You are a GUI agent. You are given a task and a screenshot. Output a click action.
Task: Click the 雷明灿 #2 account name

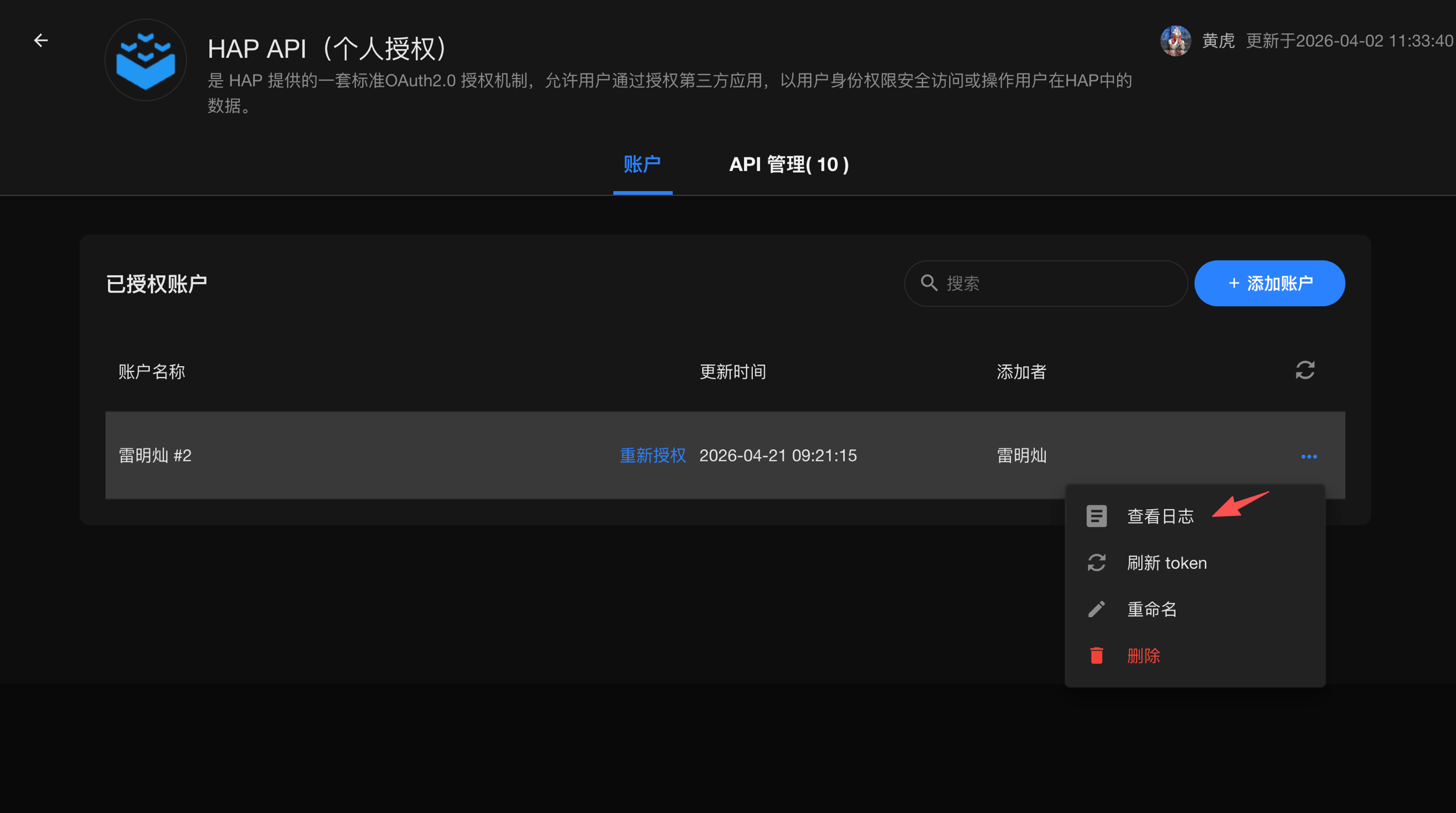tap(155, 455)
